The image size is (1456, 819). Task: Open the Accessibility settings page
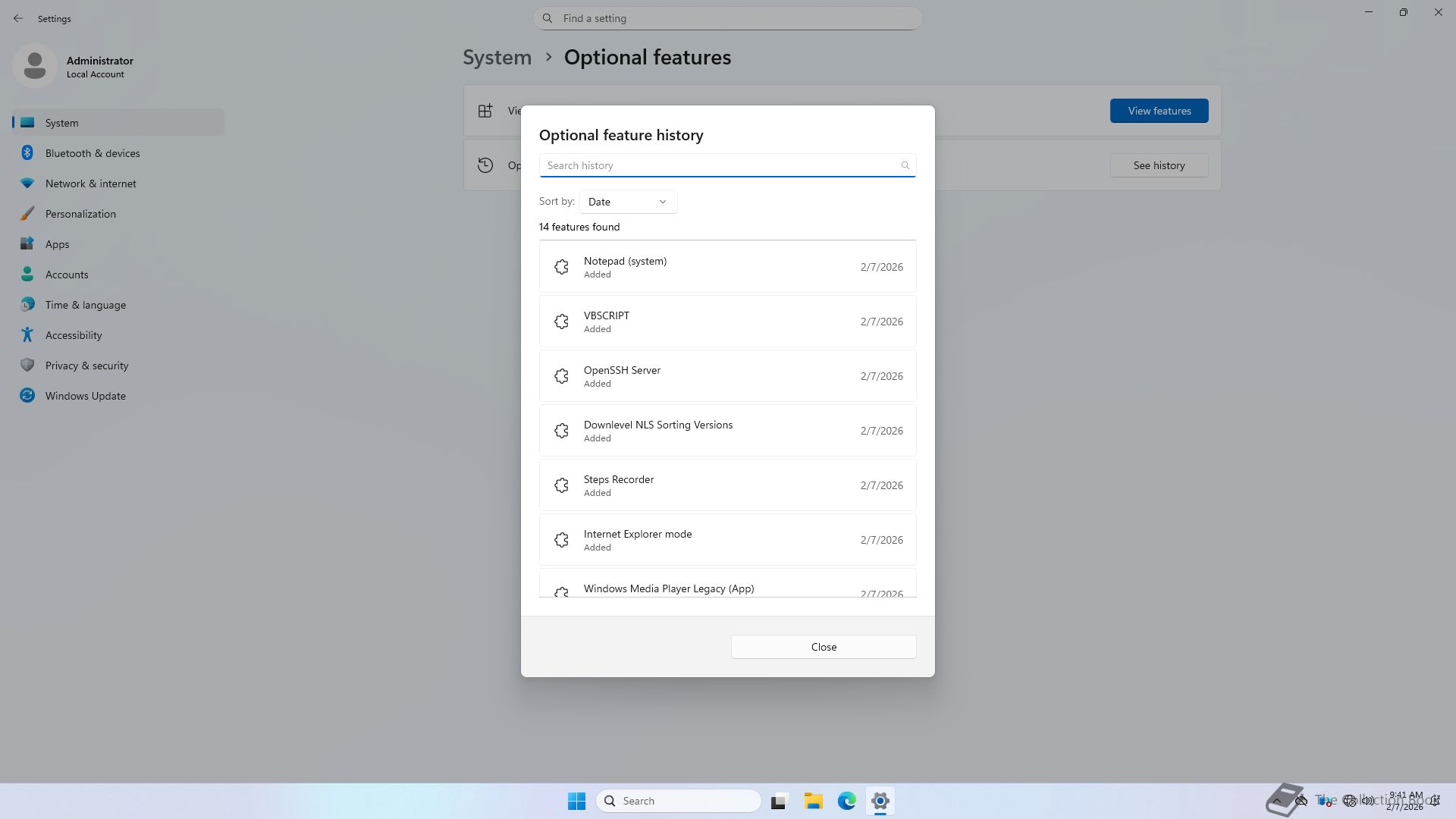[74, 335]
